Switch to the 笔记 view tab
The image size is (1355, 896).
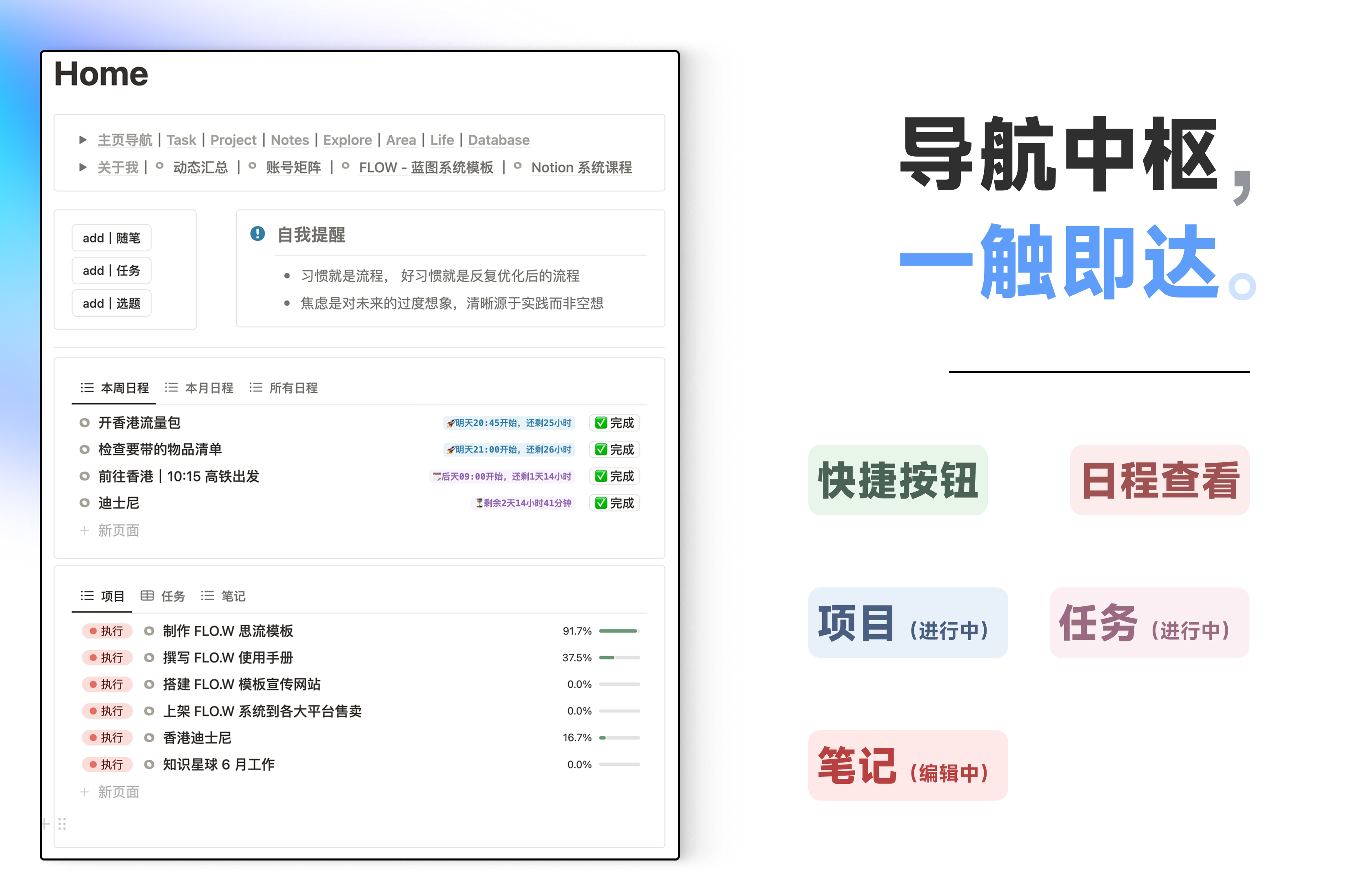point(223,596)
